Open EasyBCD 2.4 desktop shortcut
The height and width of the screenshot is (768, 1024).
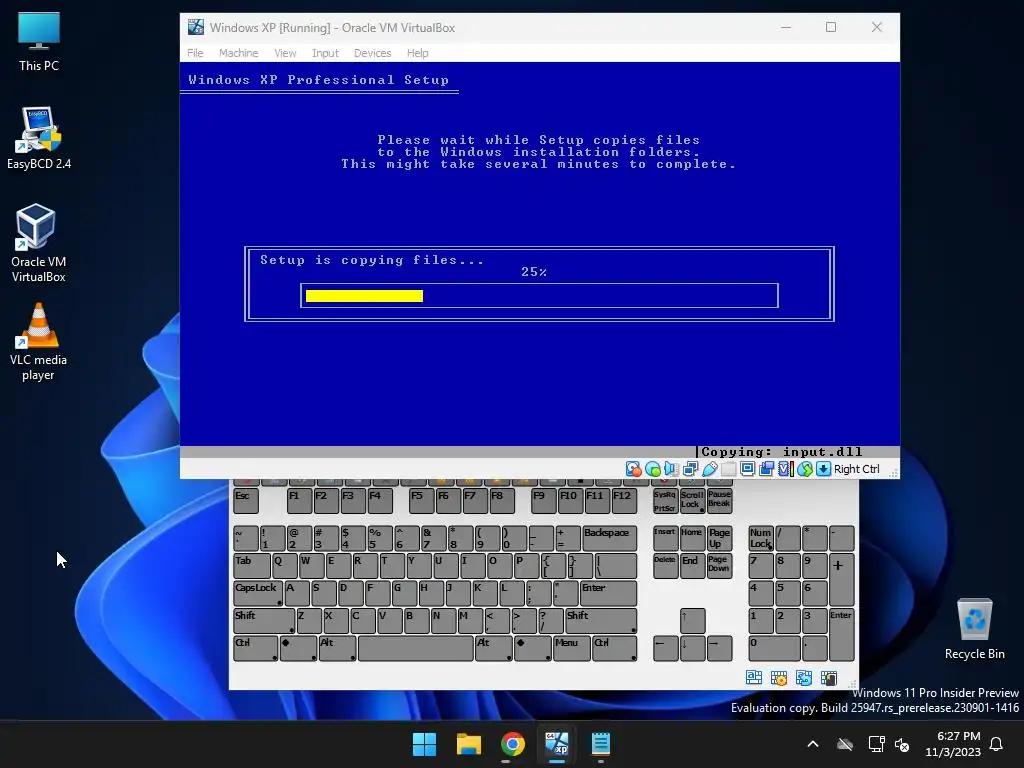pos(39,138)
